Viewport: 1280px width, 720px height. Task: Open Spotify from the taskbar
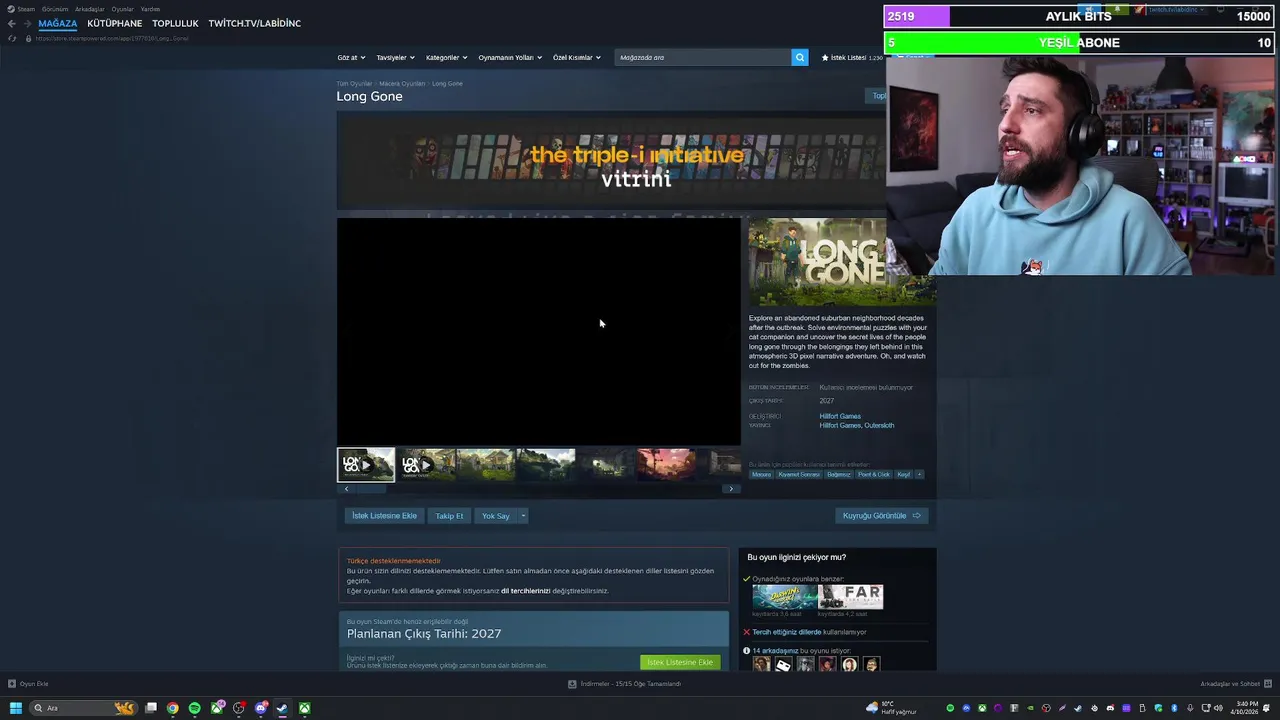click(x=195, y=708)
